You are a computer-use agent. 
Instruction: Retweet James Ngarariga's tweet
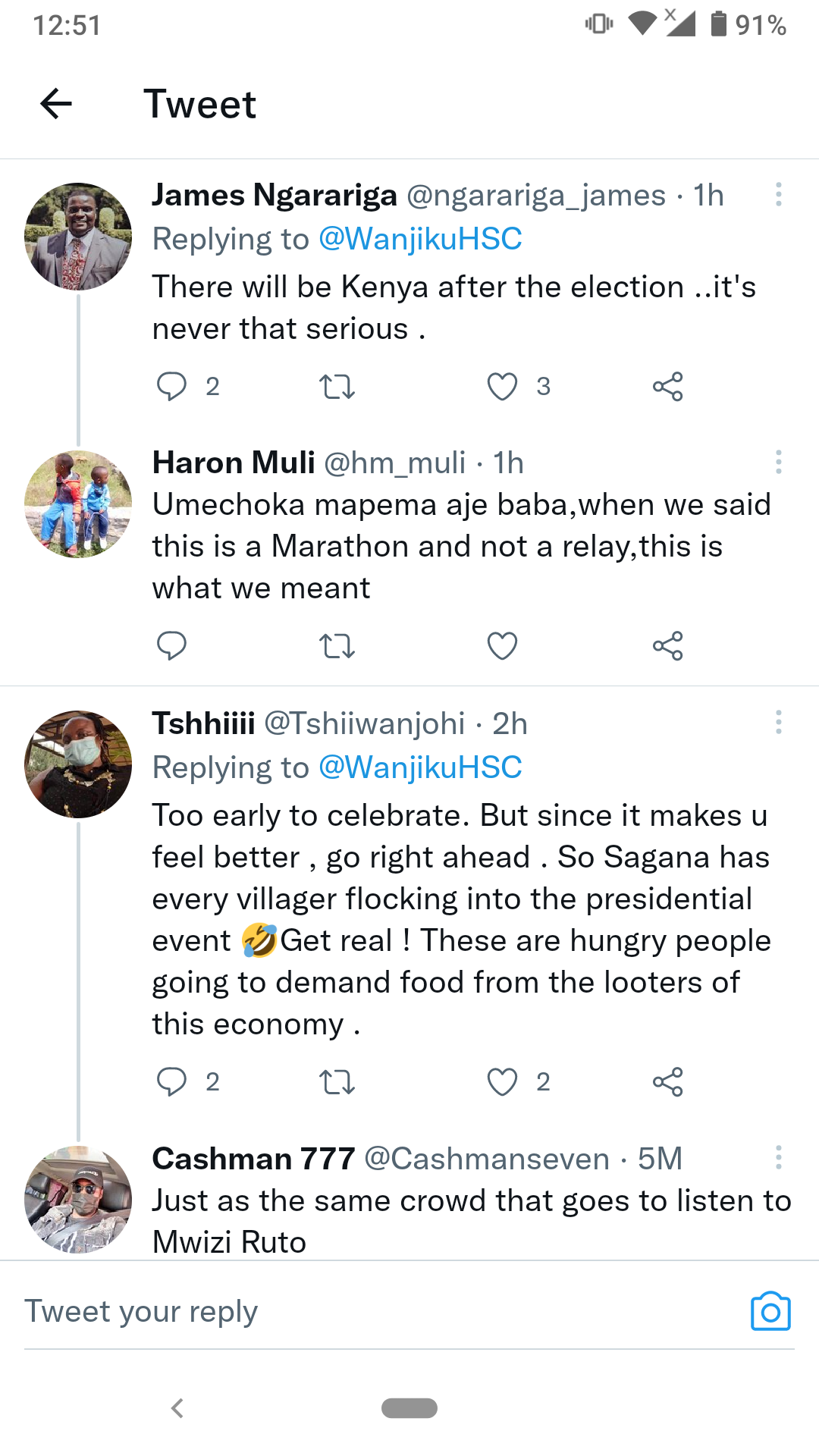pyautogui.click(x=337, y=387)
